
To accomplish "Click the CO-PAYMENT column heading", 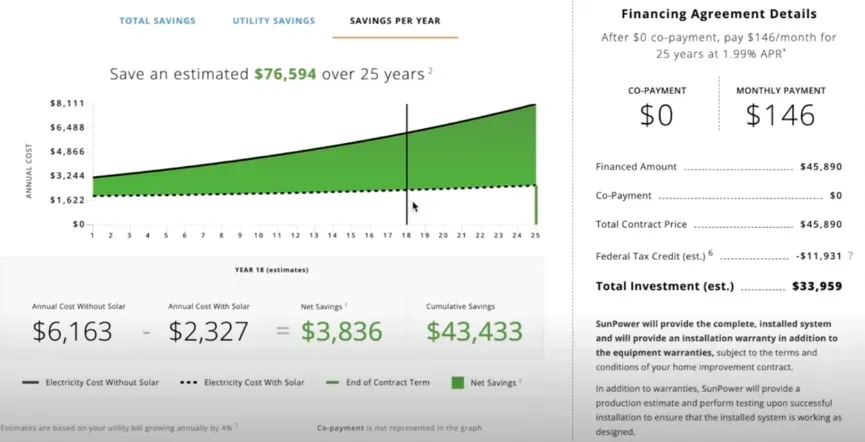I will pyautogui.click(x=656, y=90).
